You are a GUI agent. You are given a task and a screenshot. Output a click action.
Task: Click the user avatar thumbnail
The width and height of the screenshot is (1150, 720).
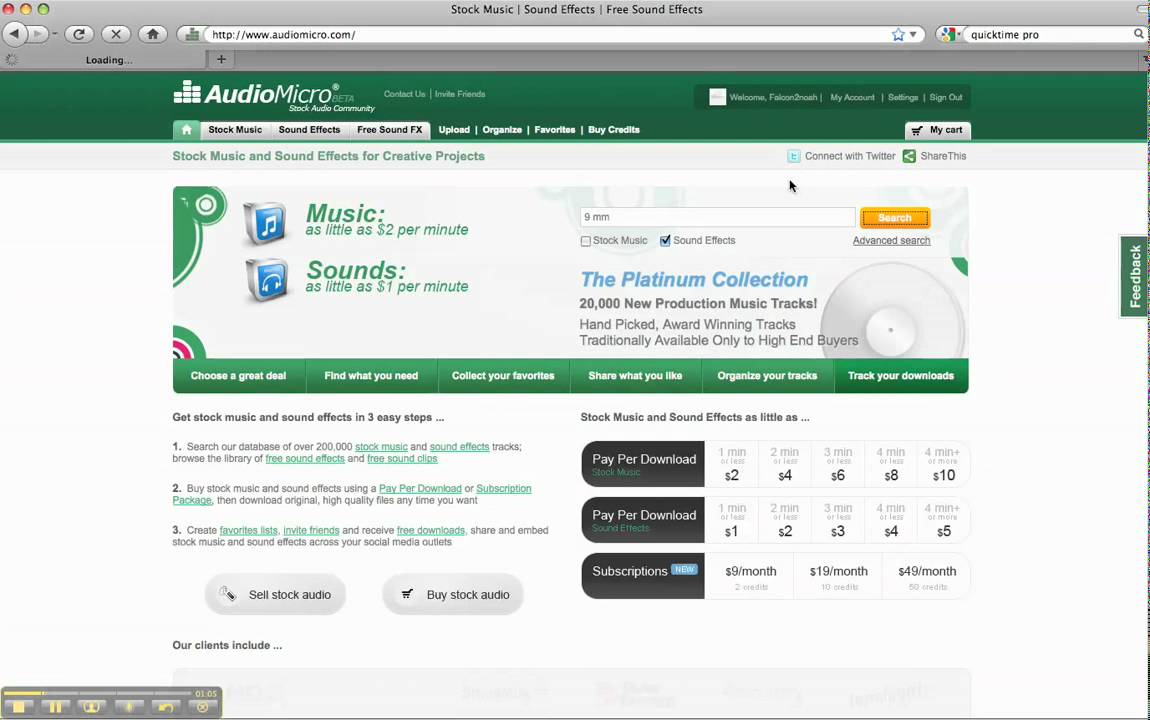click(717, 97)
